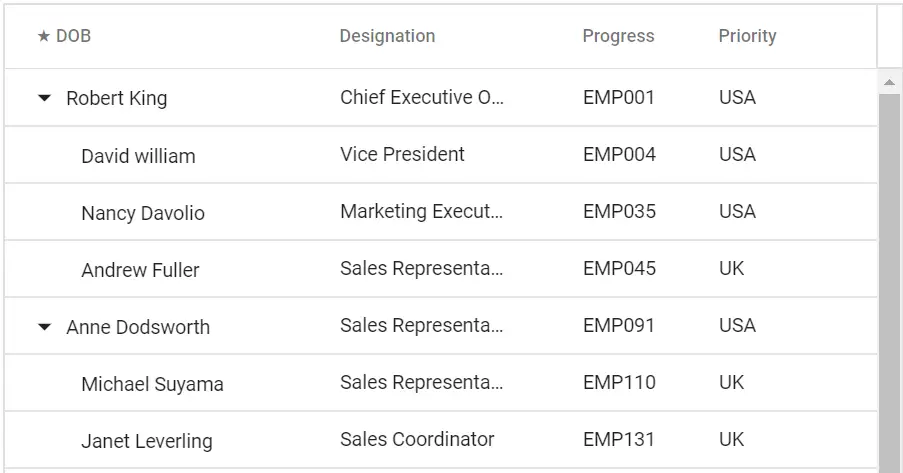Select the Nancy Davolio row
This screenshot has height=473, width=903.
point(143,213)
